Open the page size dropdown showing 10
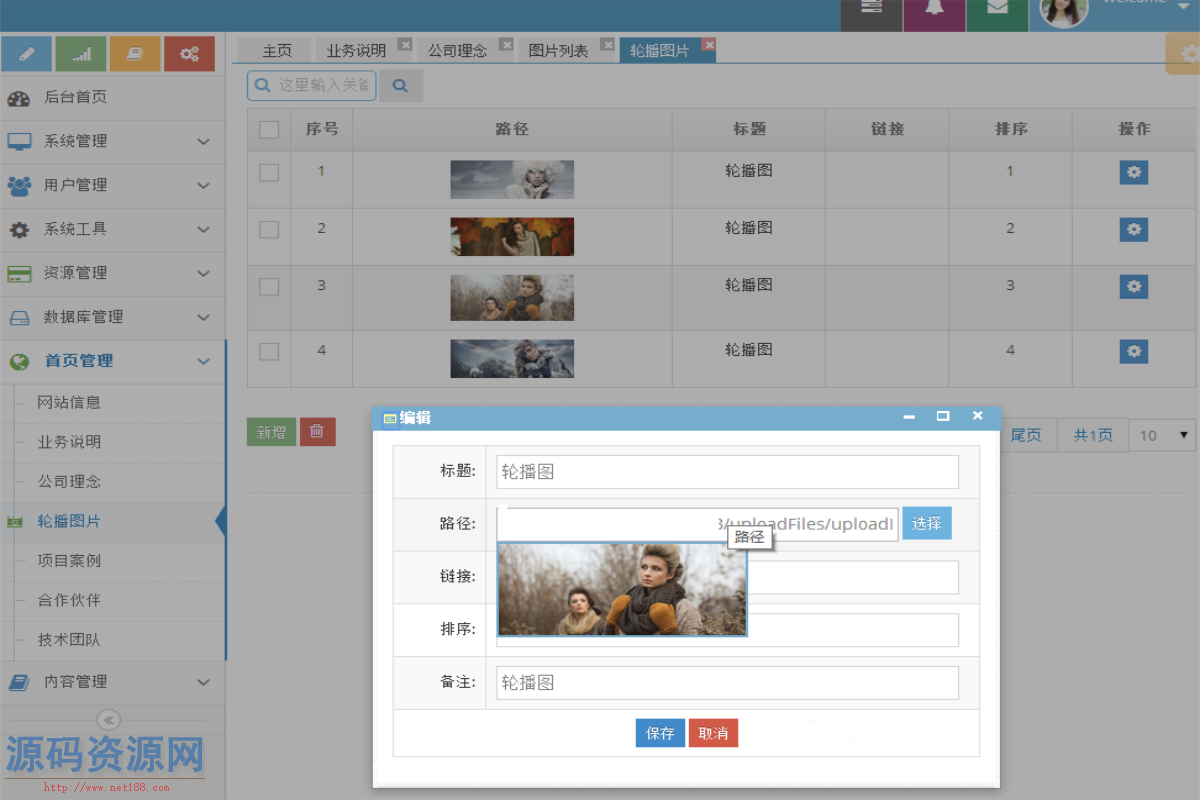 [x=1162, y=435]
